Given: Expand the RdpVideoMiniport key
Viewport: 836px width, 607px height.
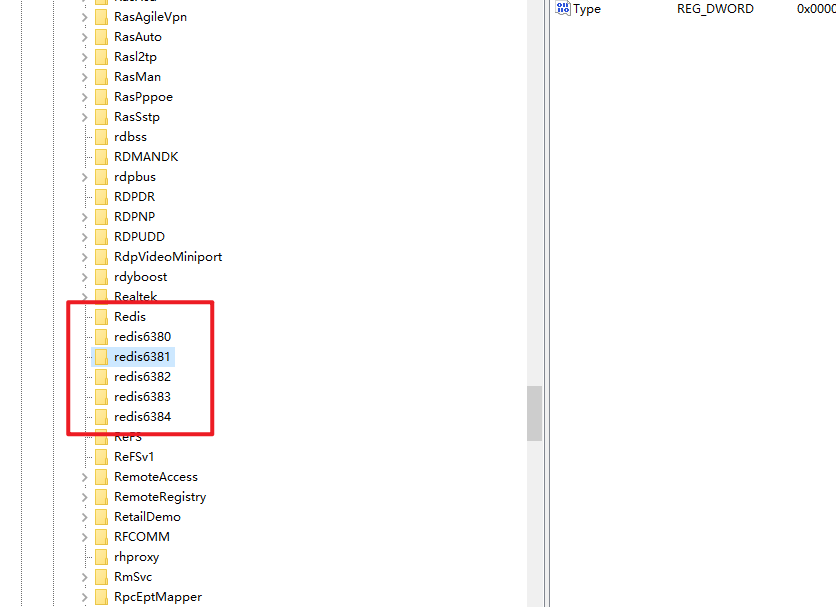Looking at the screenshot, I should click(x=84, y=257).
